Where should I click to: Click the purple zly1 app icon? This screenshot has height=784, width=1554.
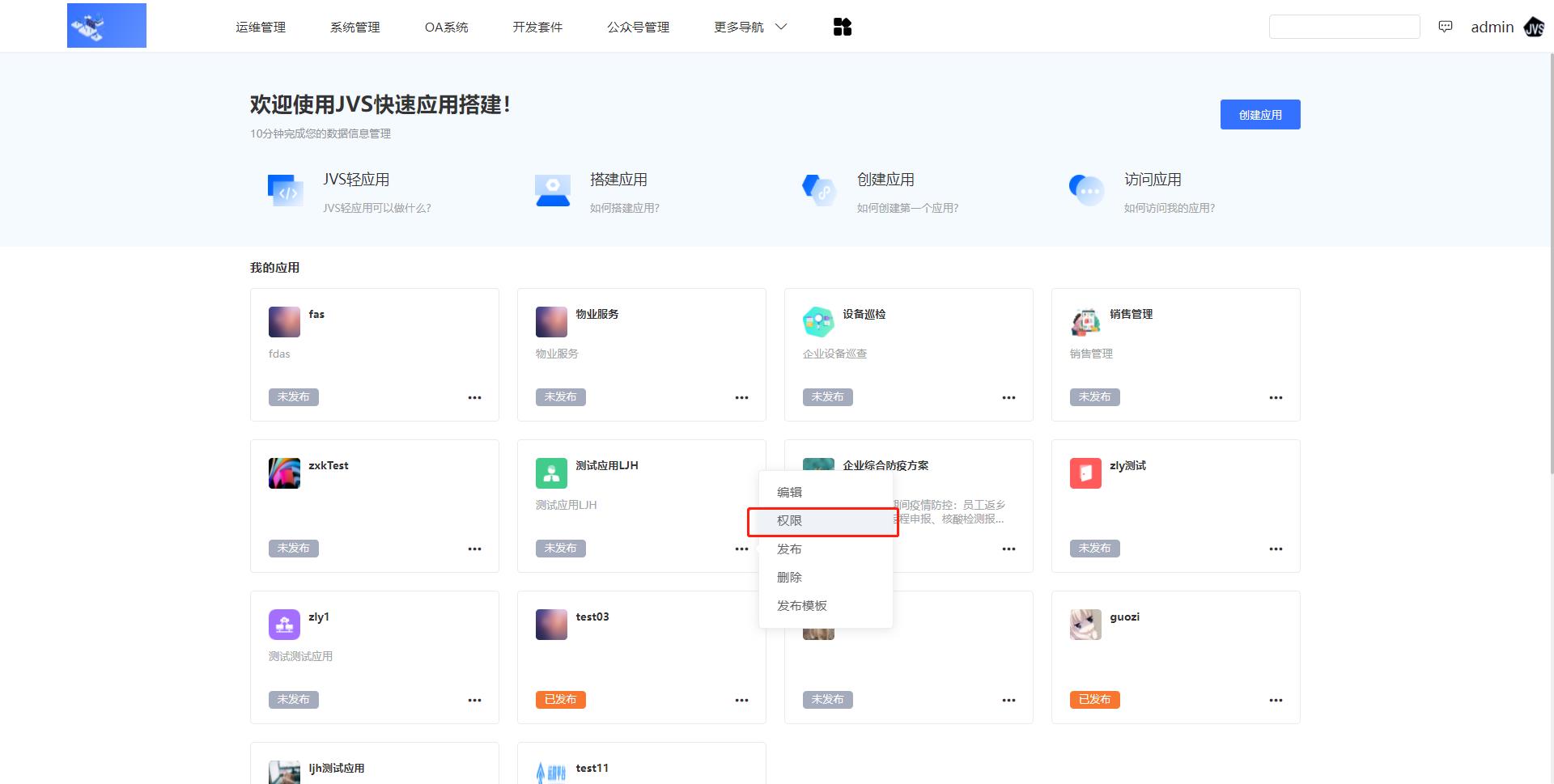(x=284, y=625)
